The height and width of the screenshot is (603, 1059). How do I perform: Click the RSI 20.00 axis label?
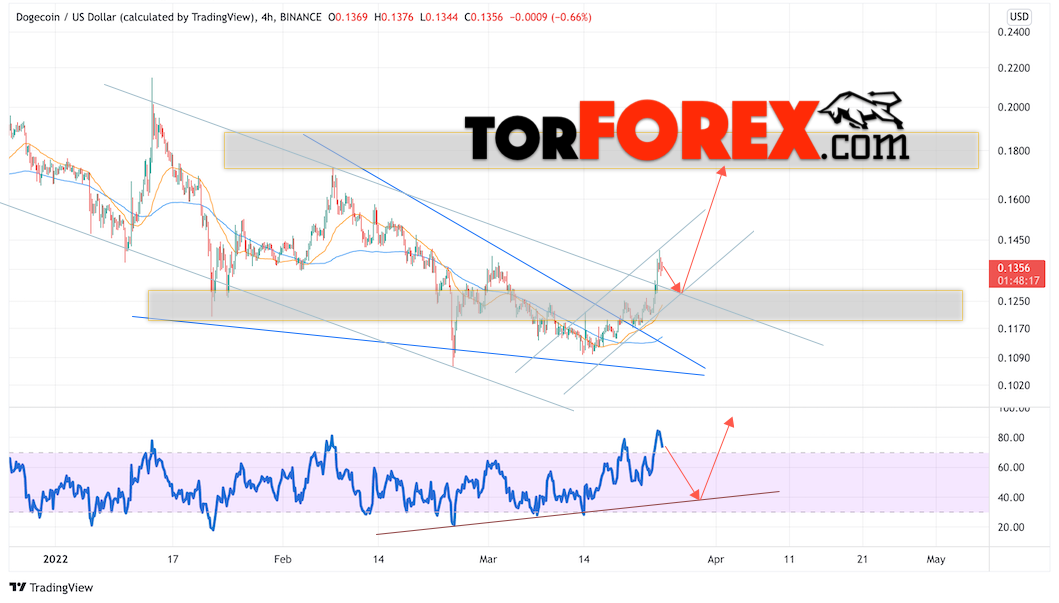pos(1011,528)
